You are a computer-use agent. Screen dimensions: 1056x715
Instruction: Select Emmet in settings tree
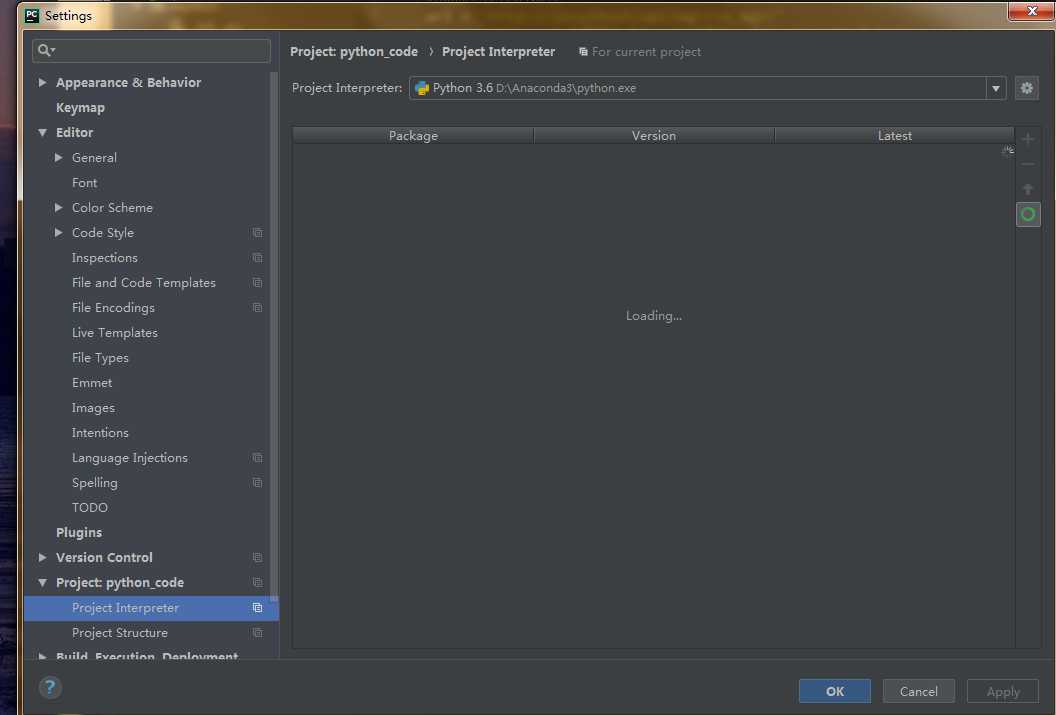(92, 382)
